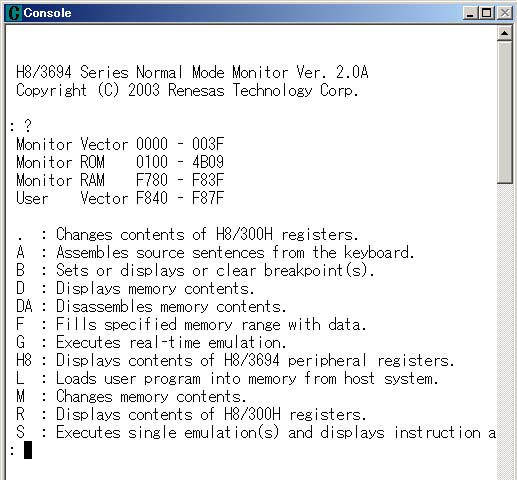Click the scrollbar up arrow
Viewport: 517px width, 480px height.
coord(504,33)
